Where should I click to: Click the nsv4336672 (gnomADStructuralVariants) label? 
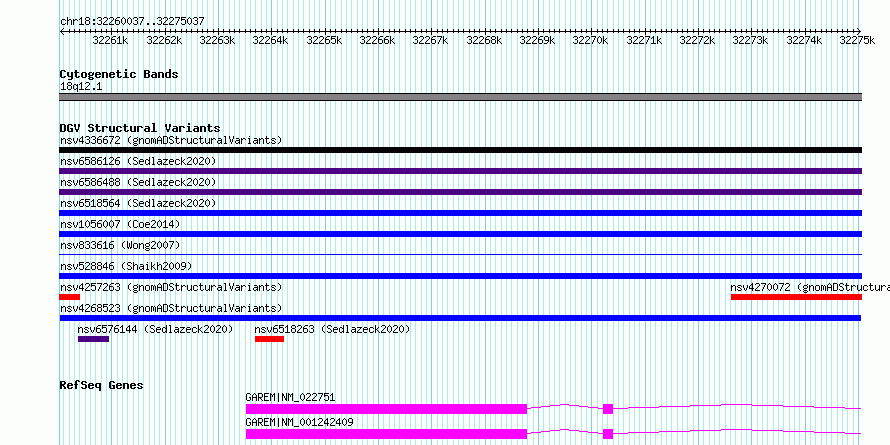point(171,140)
